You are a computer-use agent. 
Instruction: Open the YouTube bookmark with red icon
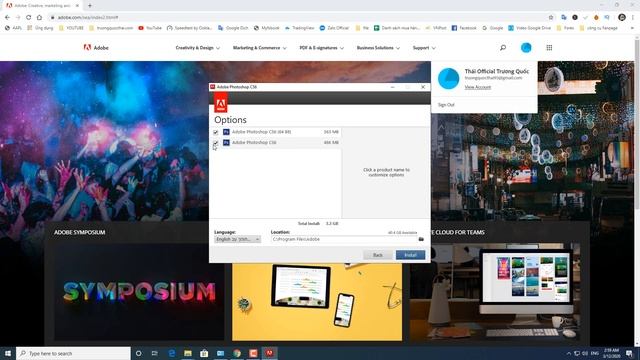pos(150,28)
